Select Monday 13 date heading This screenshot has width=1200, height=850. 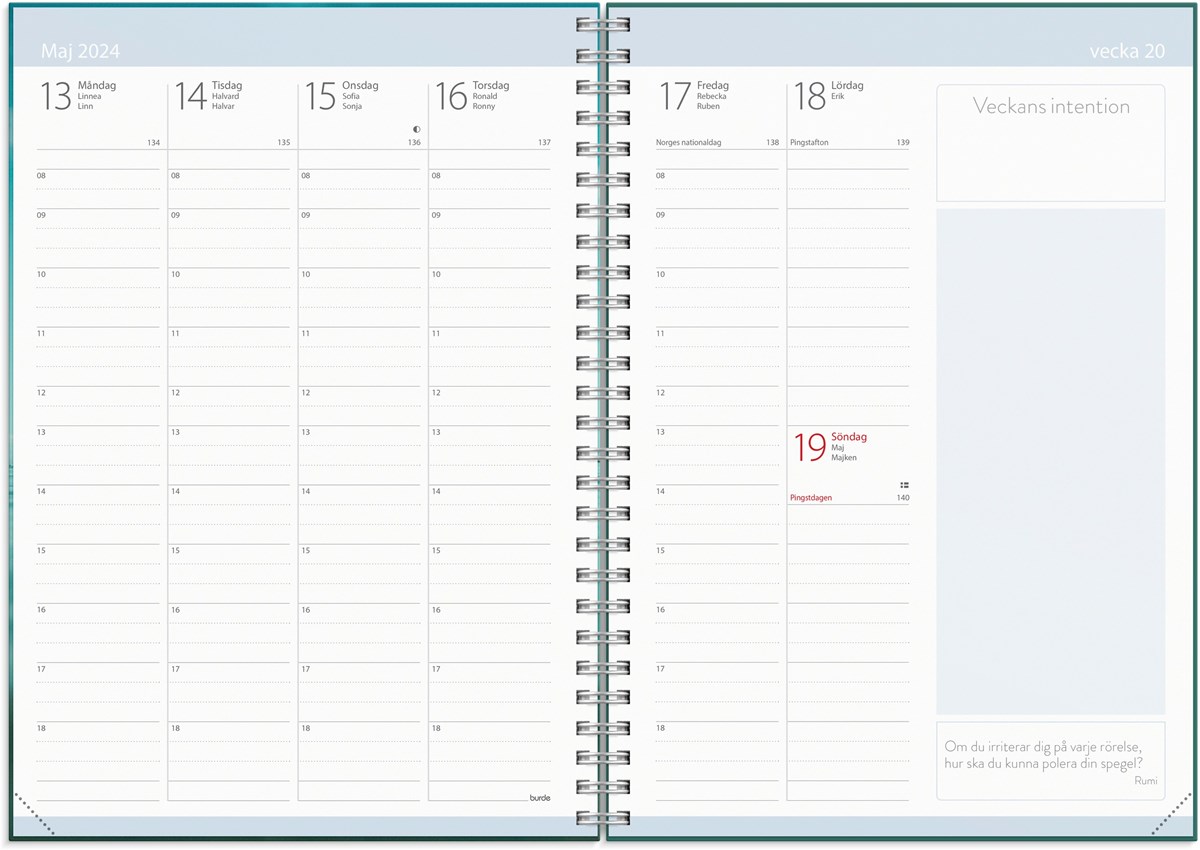[x=78, y=96]
